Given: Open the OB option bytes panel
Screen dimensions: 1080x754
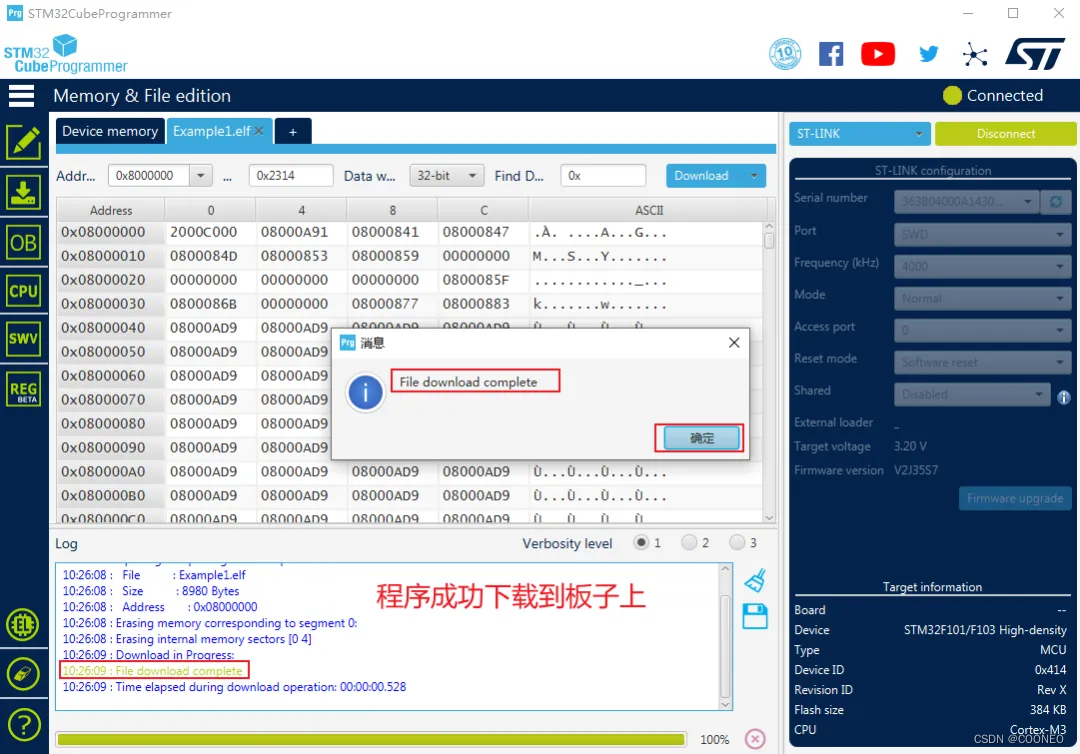Looking at the screenshot, I should tap(23, 242).
